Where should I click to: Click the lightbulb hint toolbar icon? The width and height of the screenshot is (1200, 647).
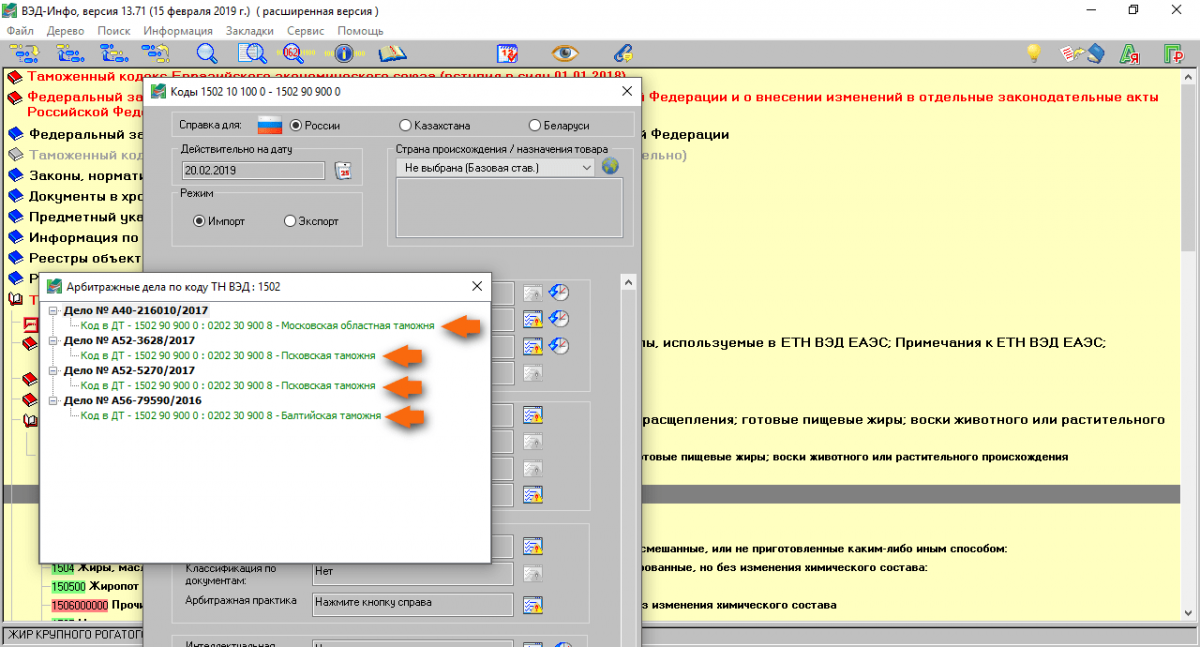[x=1034, y=53]
